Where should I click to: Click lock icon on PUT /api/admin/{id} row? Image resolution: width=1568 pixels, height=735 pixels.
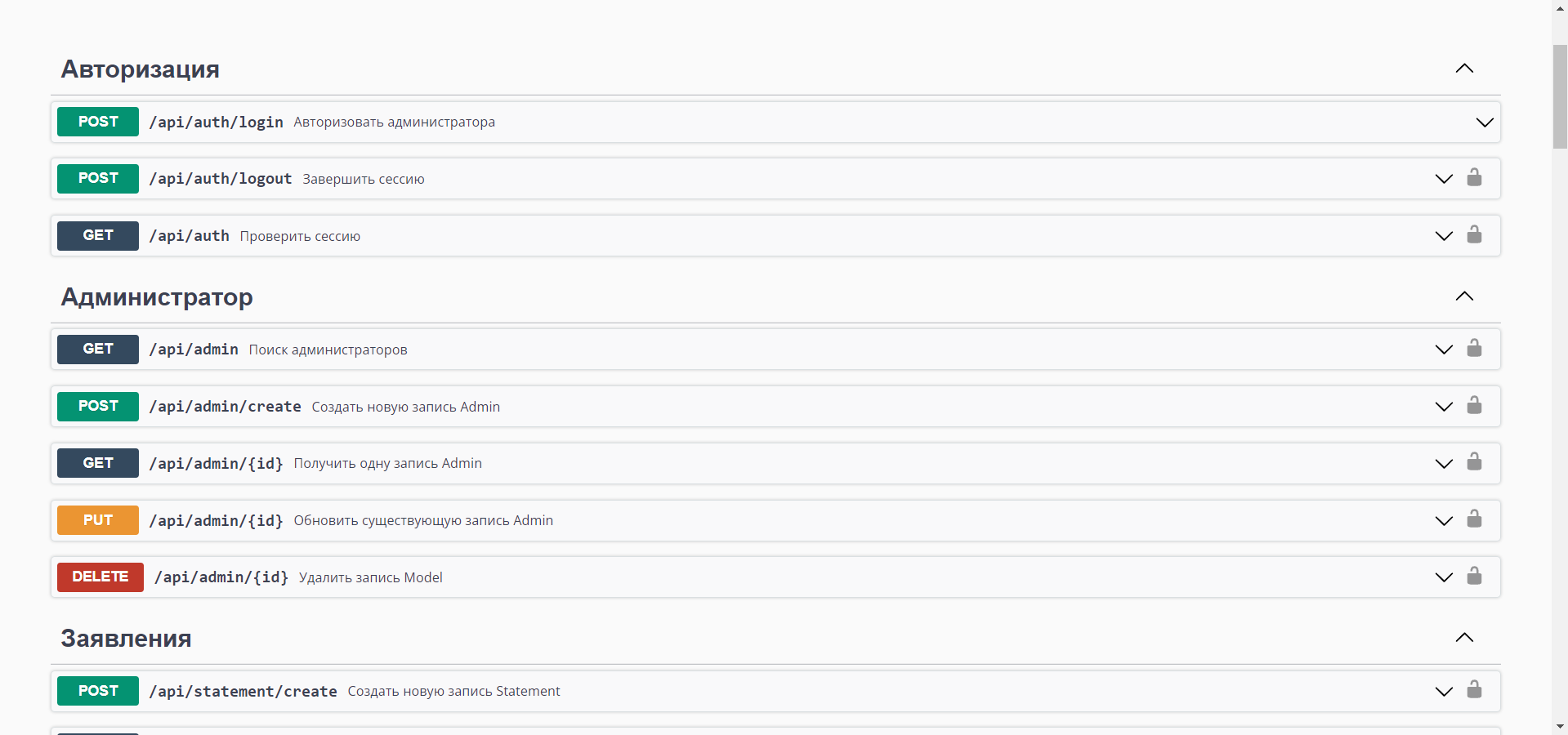click(1474, 519)
